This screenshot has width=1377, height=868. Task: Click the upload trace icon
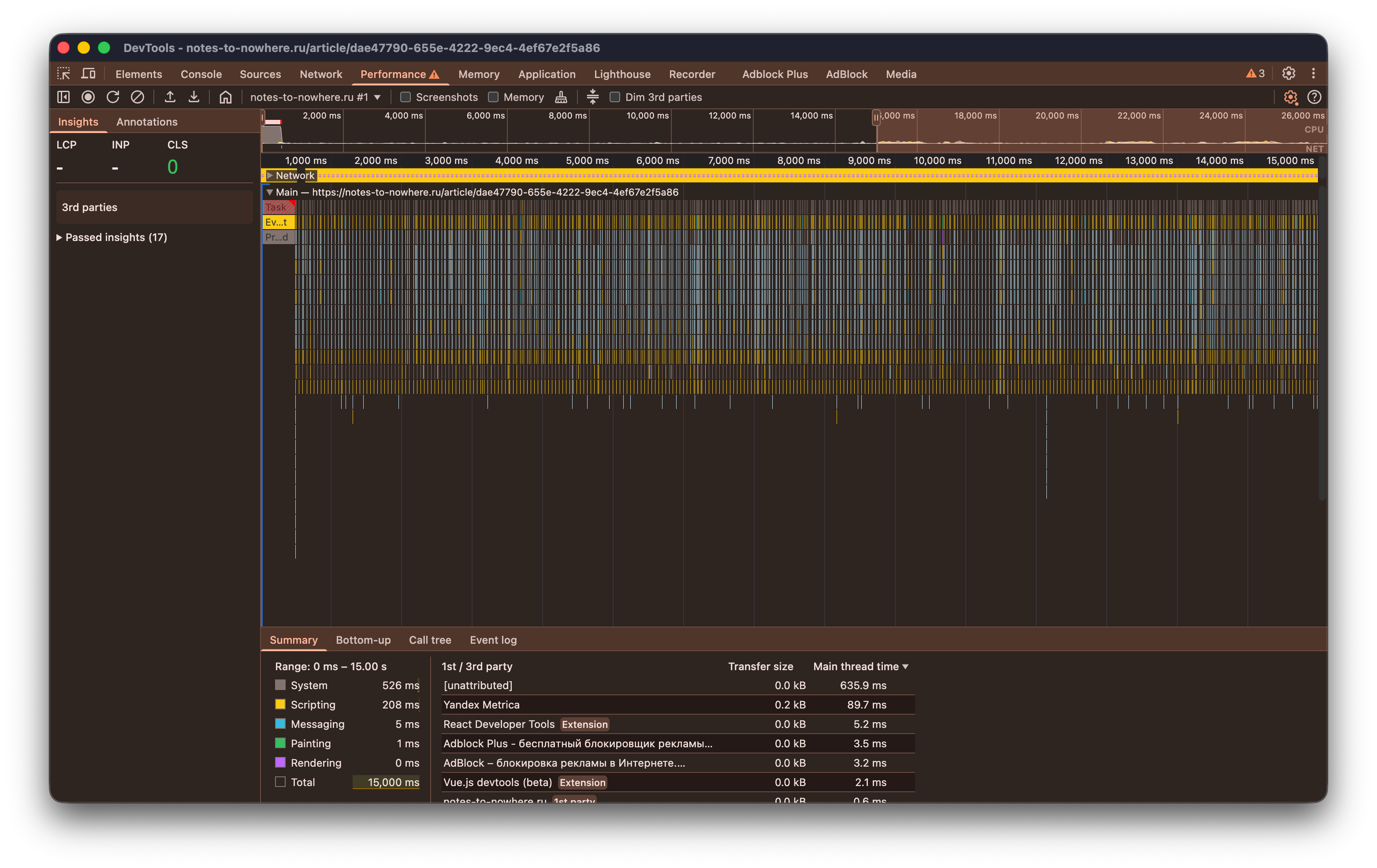click(x=170, y=97)
